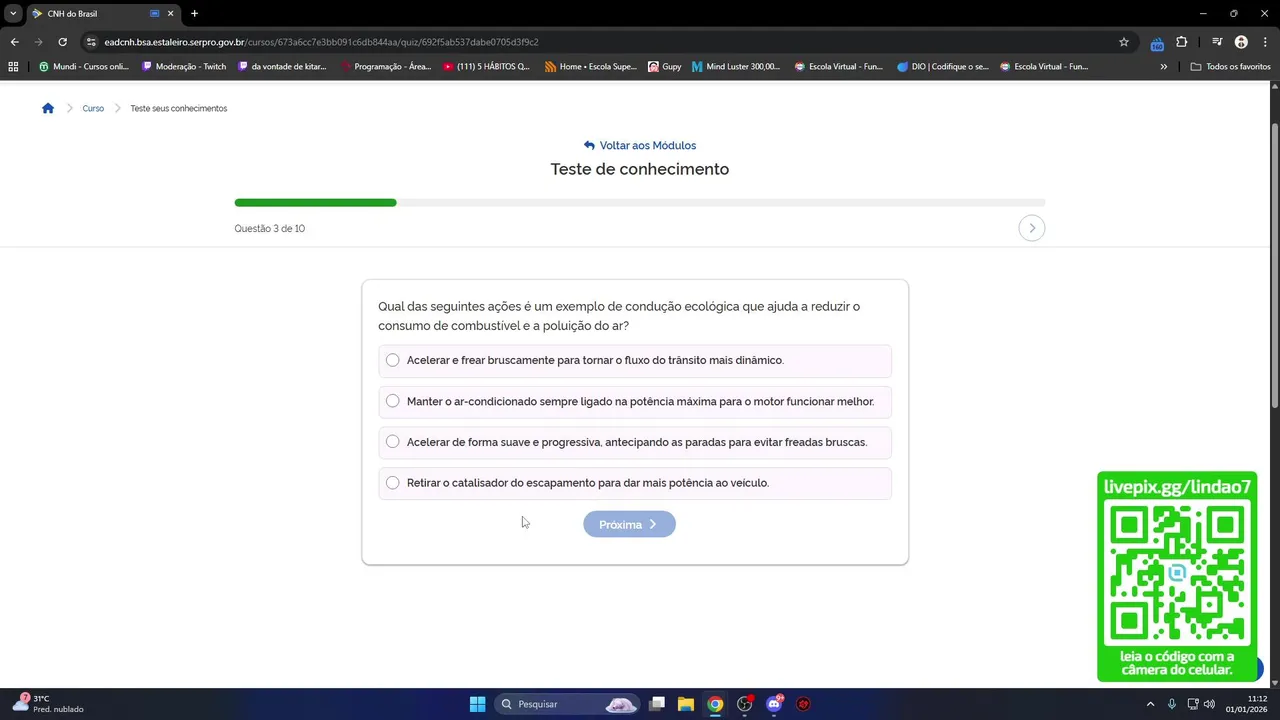Viewport: 1280px width, 720px height.
Task: Open a new browser tab
Action: [194, 13]
